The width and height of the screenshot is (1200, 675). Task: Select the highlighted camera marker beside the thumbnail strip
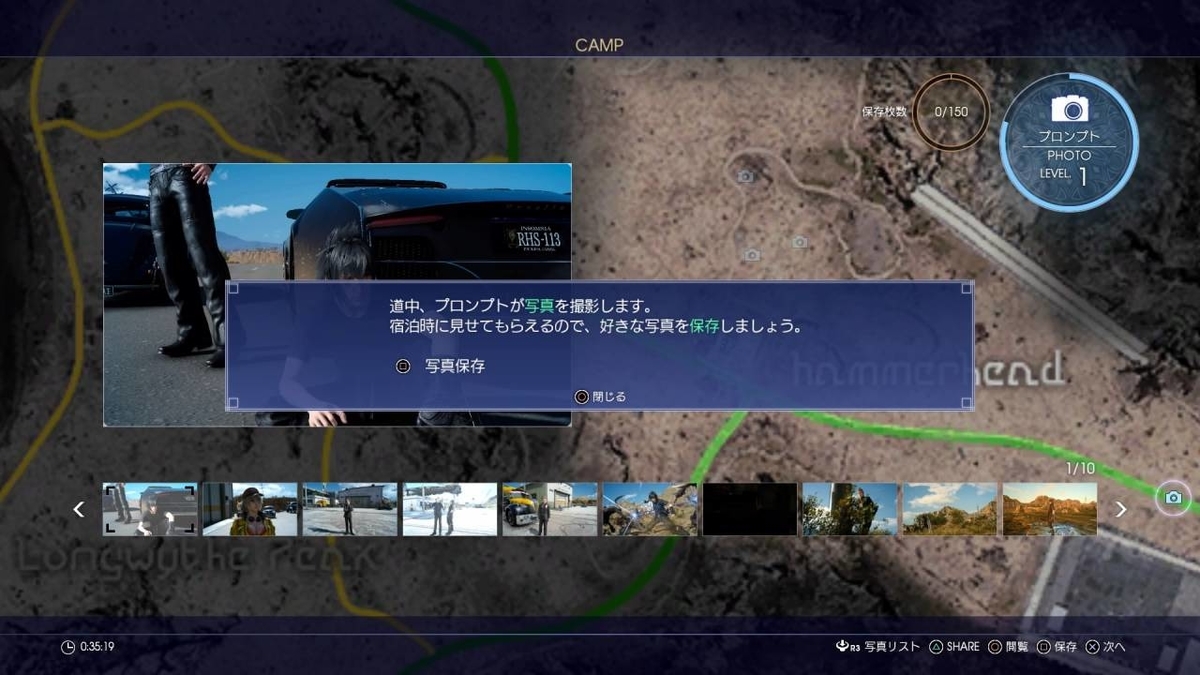click(1173, 497)
